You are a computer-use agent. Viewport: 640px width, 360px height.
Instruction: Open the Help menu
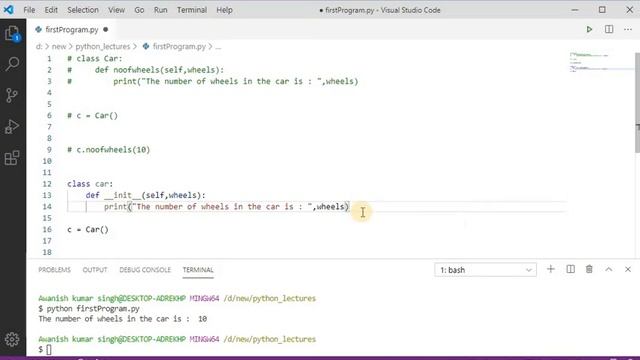(x=224, y=10)
